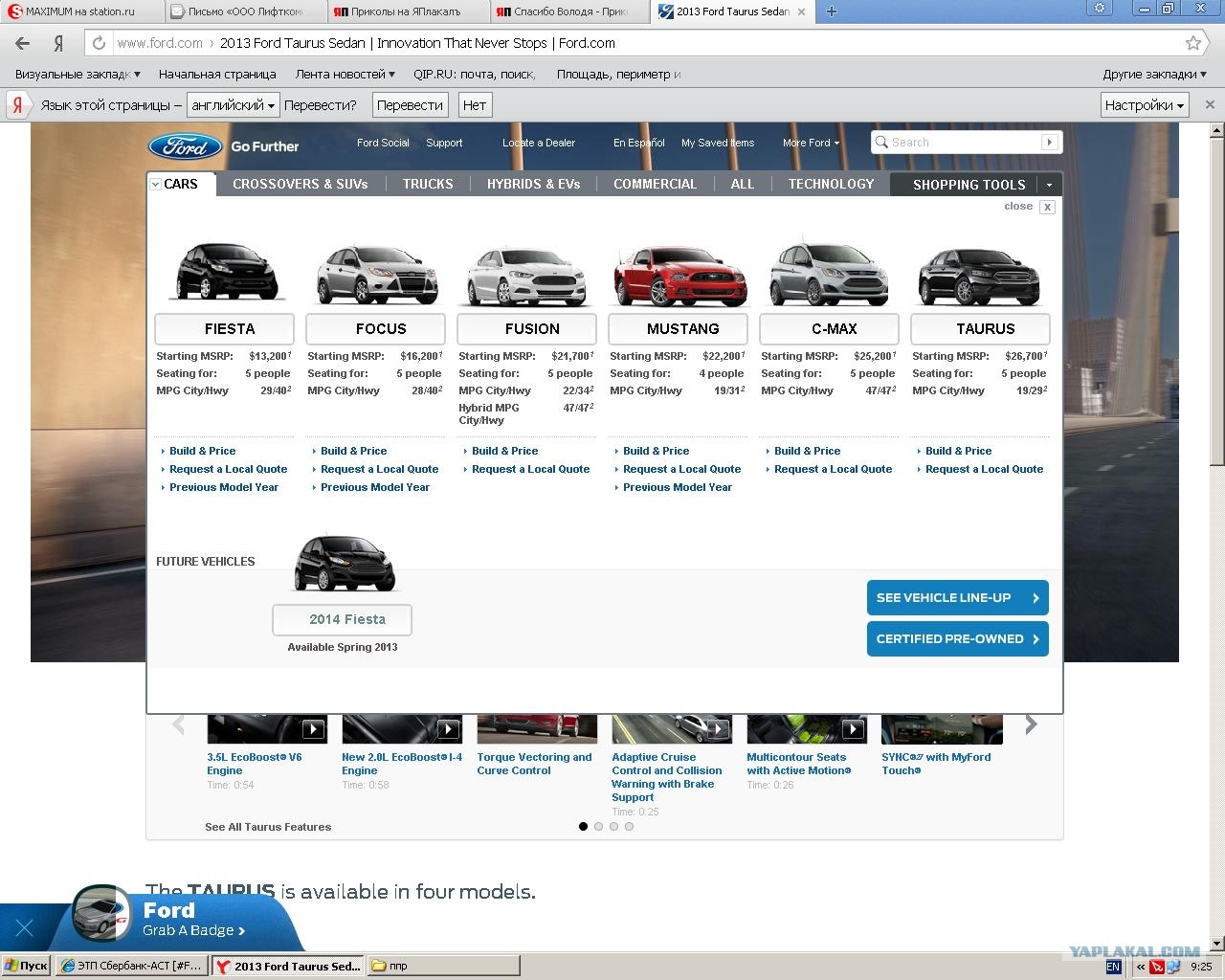Submit the search with the arrow button
Viewport: 1225px width, 980px height.
pyautogui.click(x=1049, y=142)
